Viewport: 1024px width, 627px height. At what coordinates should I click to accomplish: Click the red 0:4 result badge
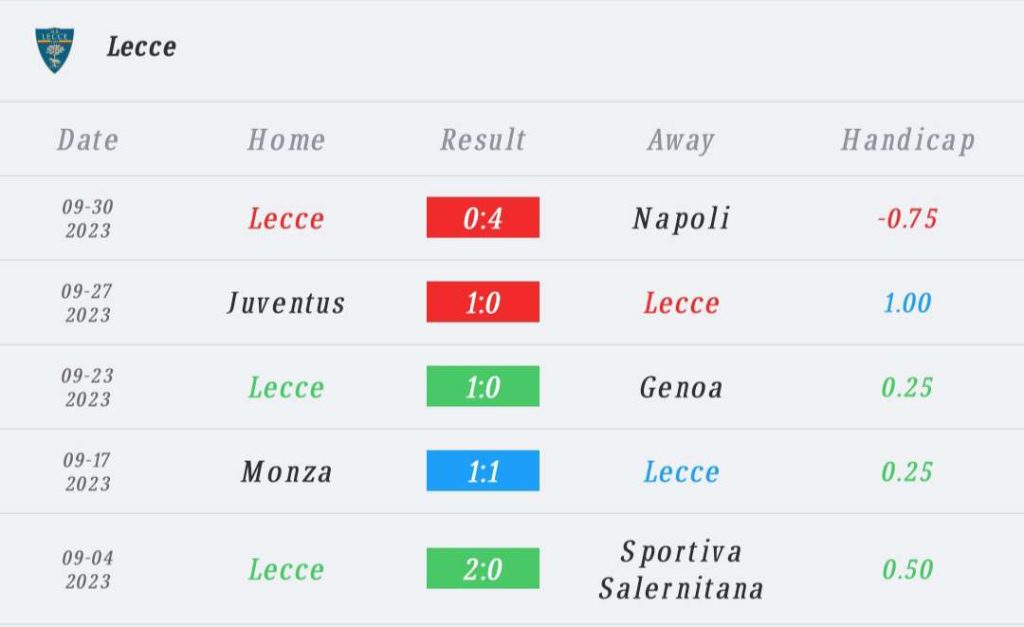(x=483, y=217)
